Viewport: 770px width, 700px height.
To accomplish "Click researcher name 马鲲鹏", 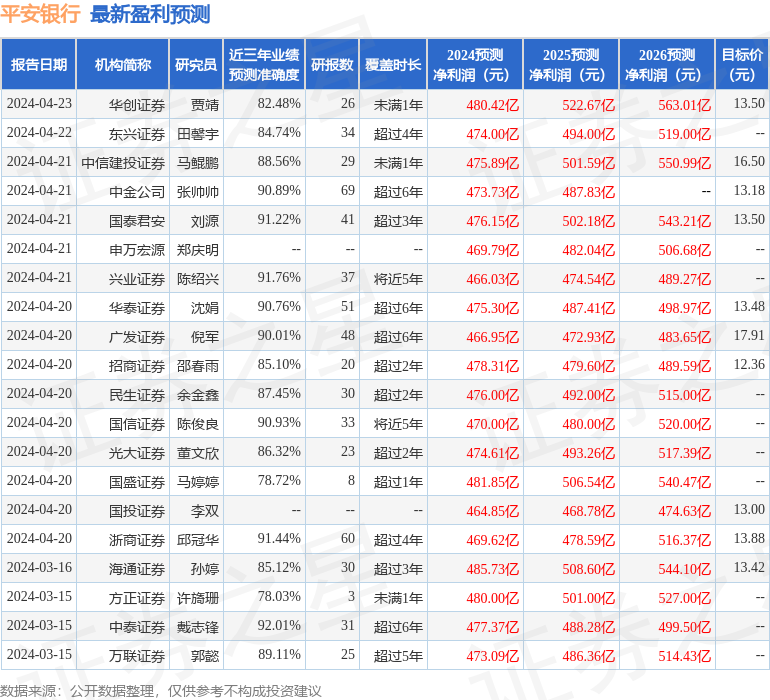I will coord(198,163).
